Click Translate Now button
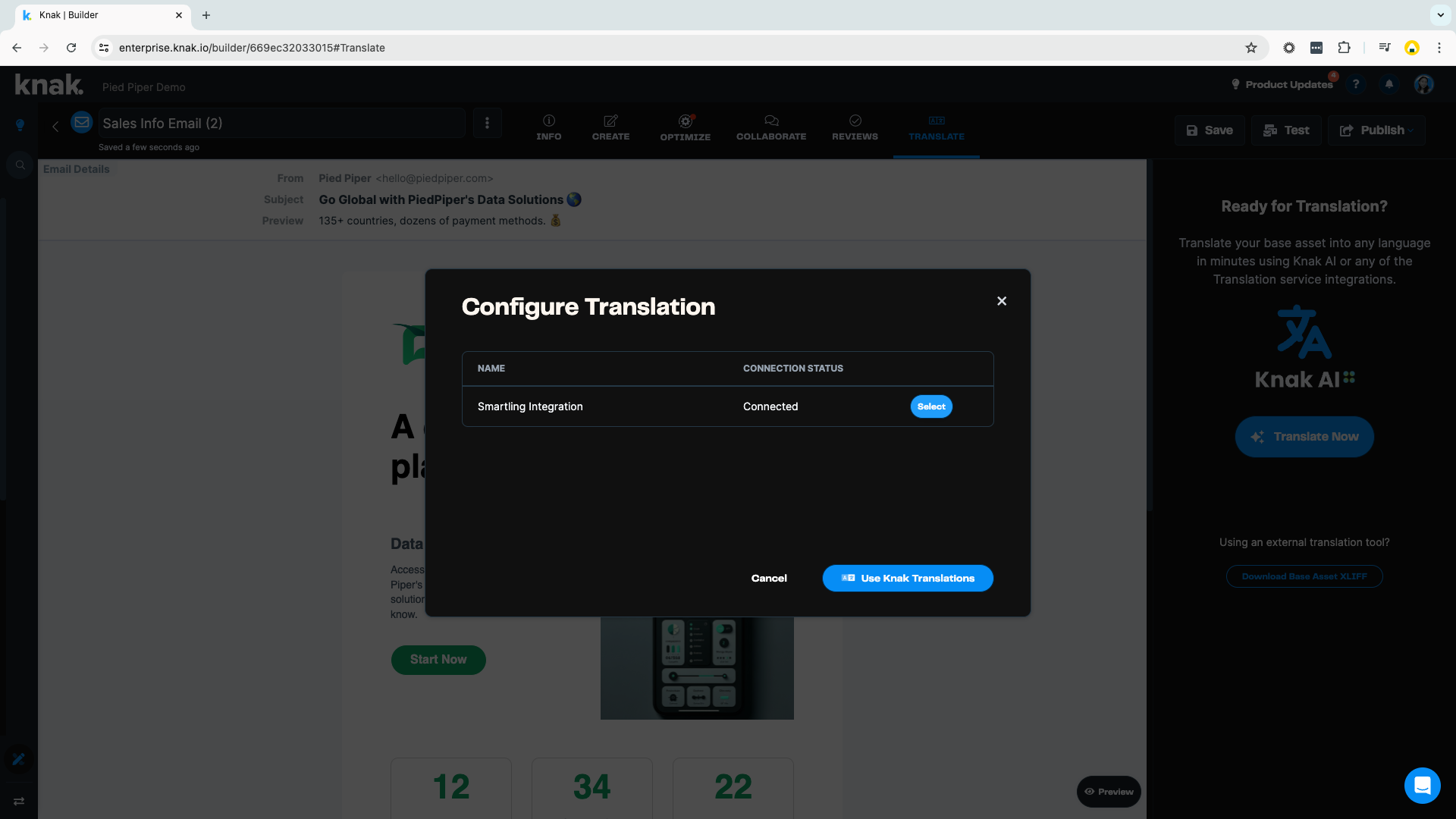This screenshot has height=819, width=1456. [1304, 437]
